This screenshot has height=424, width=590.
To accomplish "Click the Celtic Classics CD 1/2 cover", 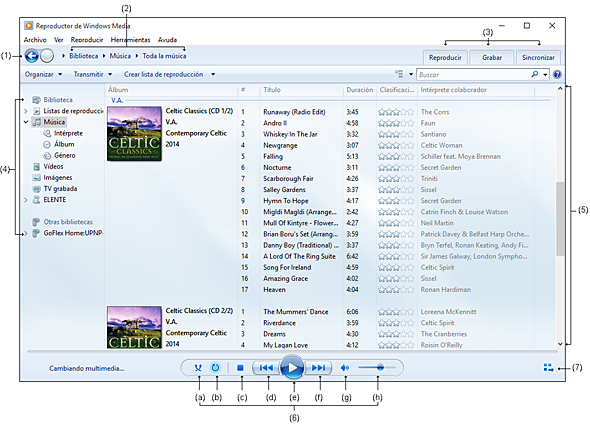I will [134, 134].
